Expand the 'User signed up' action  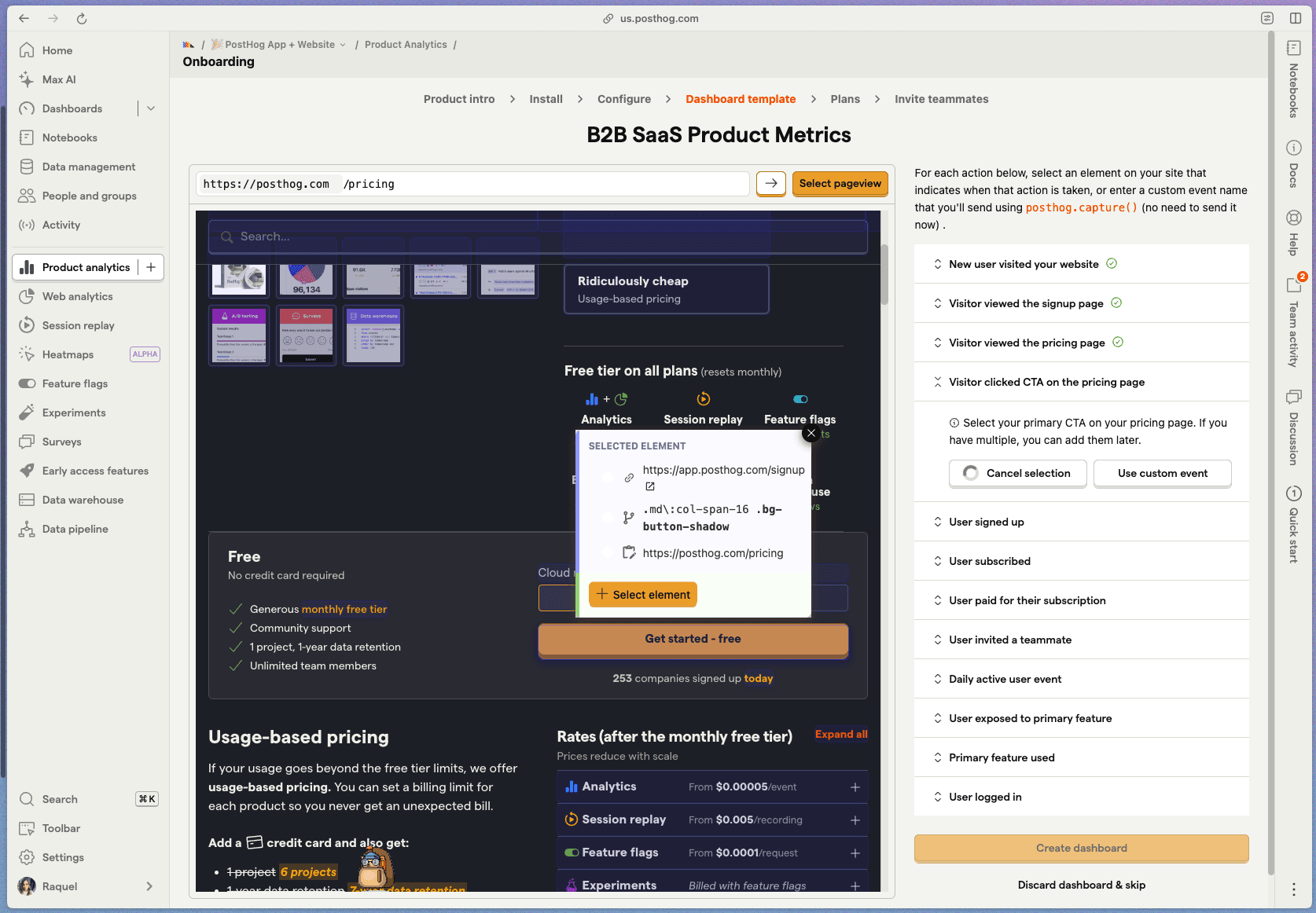pyautogui.click(x=1081, y=522)
